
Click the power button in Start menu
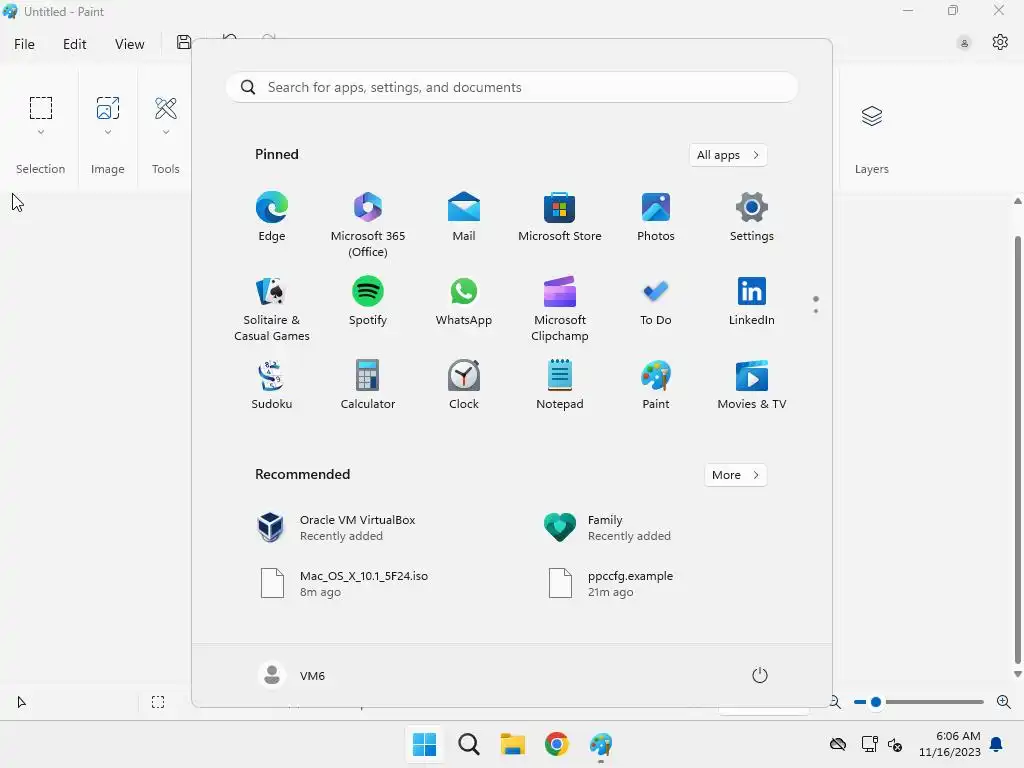pos(760,675)
